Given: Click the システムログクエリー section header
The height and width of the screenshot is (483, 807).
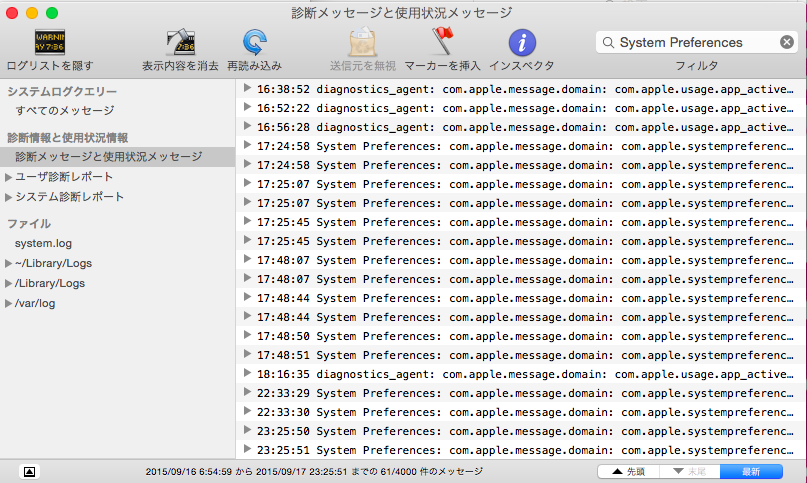Looking at the screenshot, I should click(x=62, y=92).
